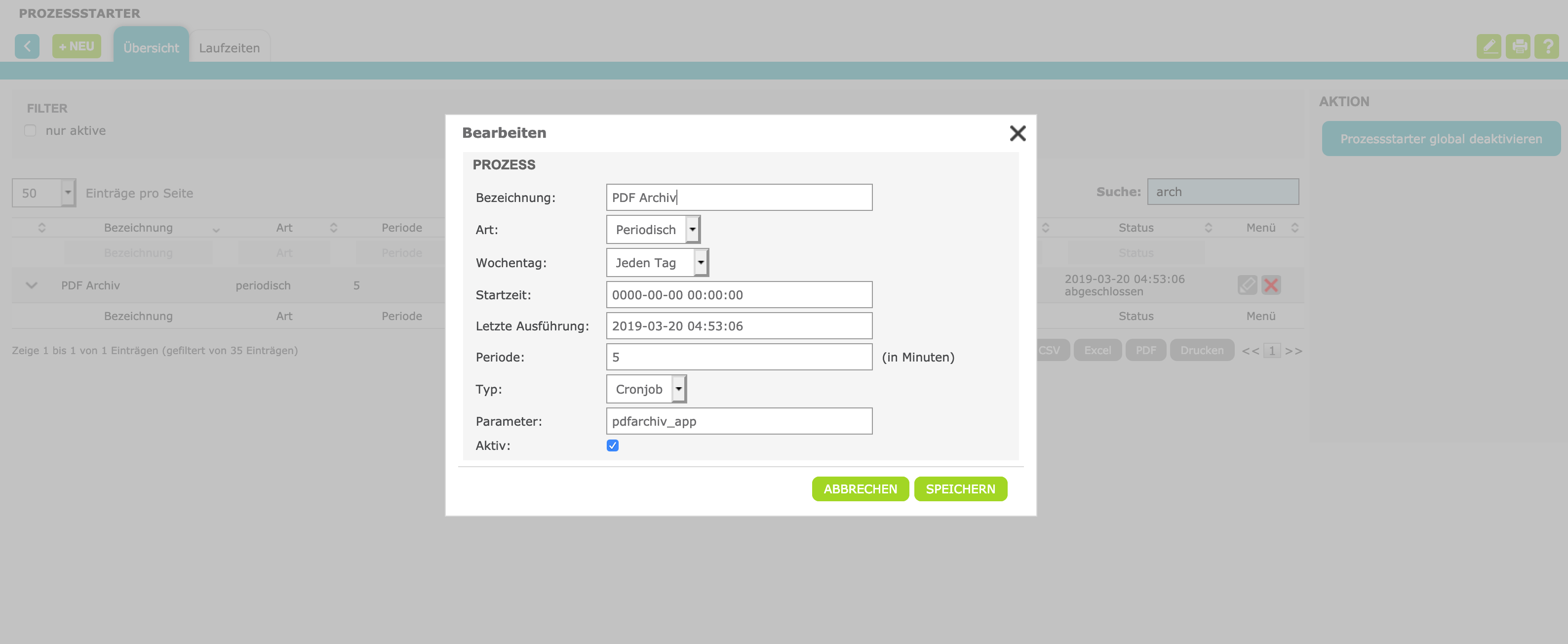1568x644 pixels.
Task: Expand the PDF Archiv row chevron
Action: click(x=32, y=285)
